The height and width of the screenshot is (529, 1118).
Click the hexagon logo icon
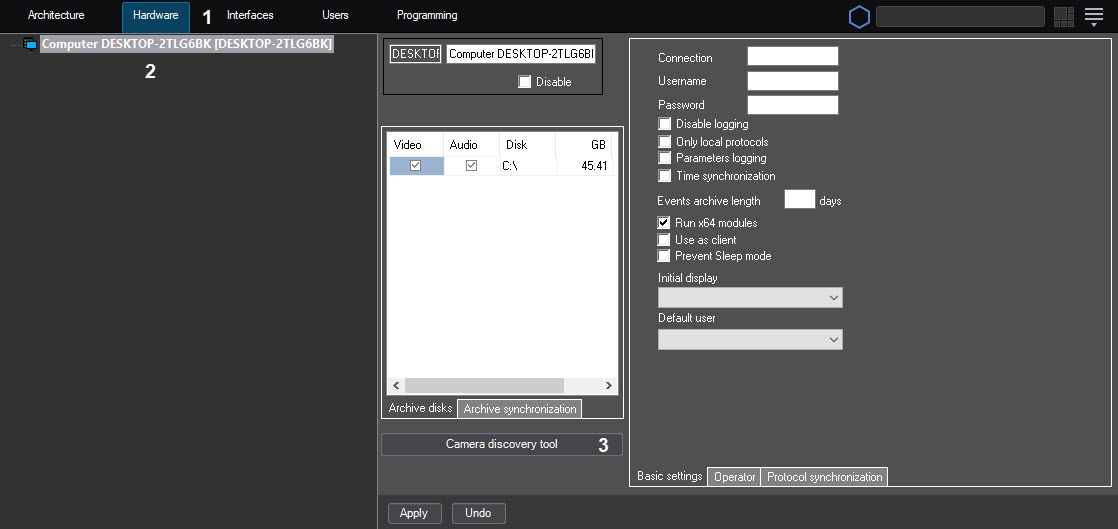click(x=859, y=17)
